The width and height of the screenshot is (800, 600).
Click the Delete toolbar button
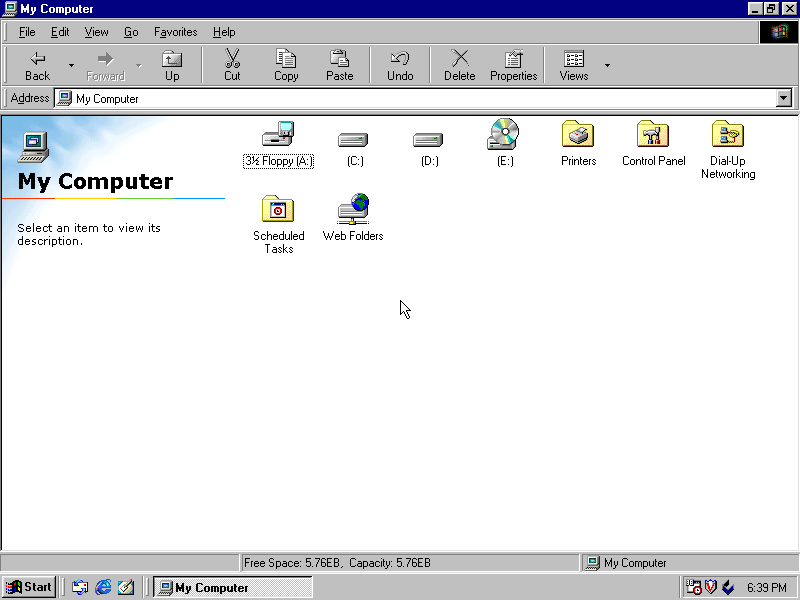point(460,66)
